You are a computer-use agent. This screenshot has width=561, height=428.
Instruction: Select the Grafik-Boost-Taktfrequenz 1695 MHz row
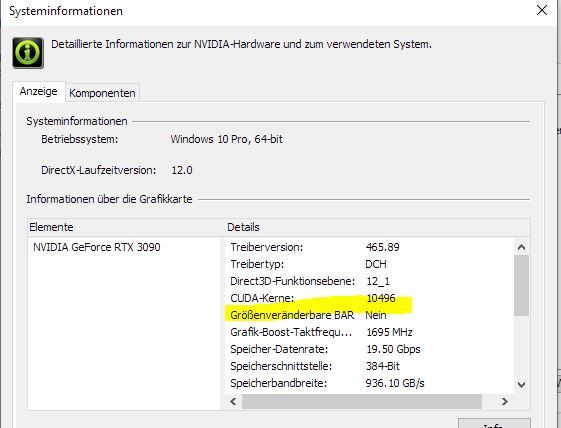coord(370,332)
